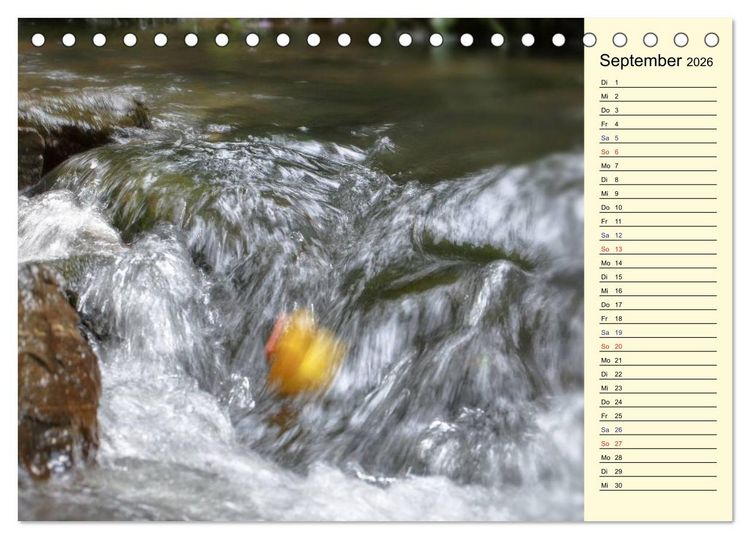The height and width of the screenshot is (539, 750).
Task: Click the last binding hole above the year
Action: (x=711, y=40)
